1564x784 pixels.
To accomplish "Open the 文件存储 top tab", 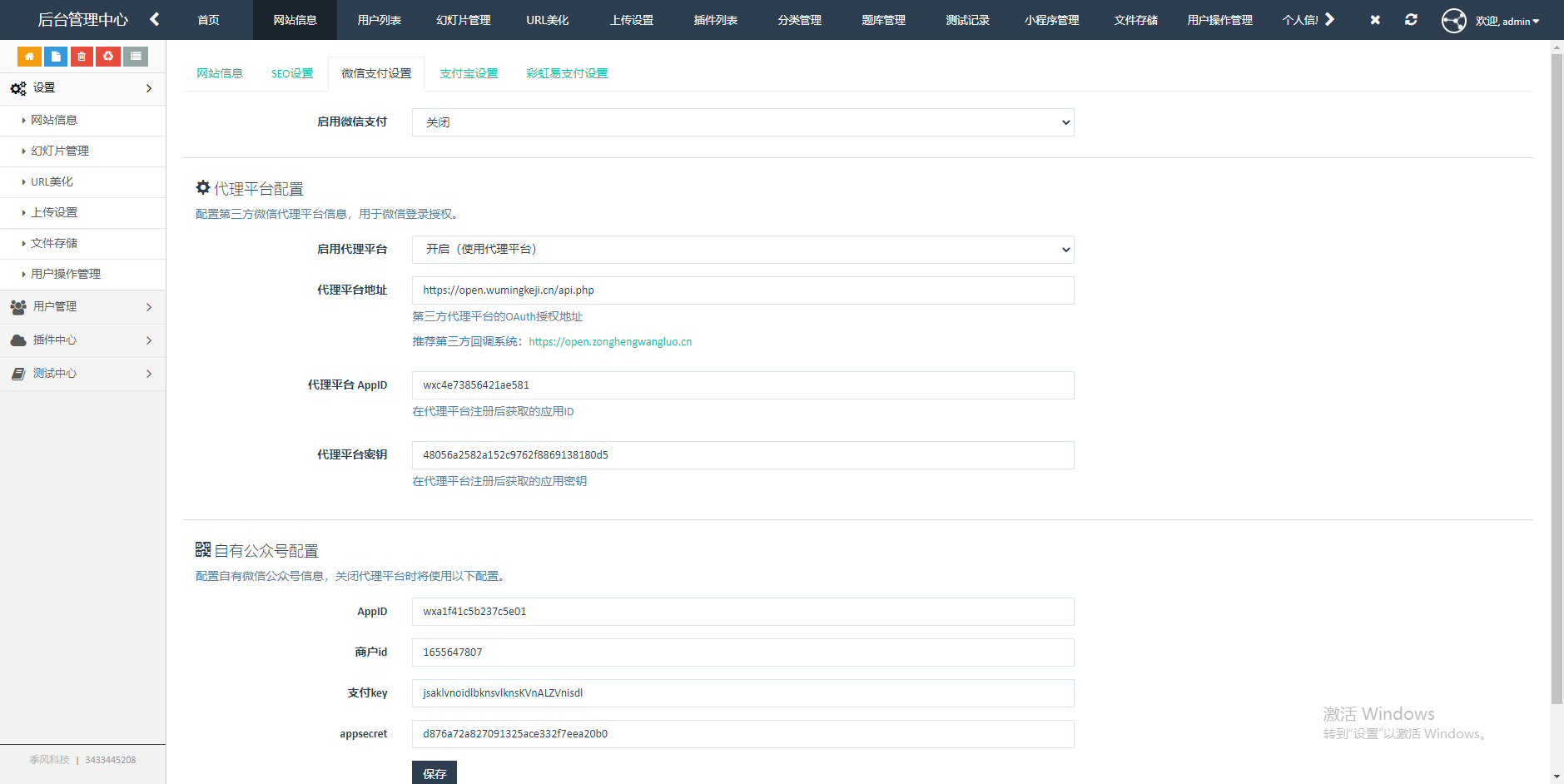I will click(x=1135, y=20).
